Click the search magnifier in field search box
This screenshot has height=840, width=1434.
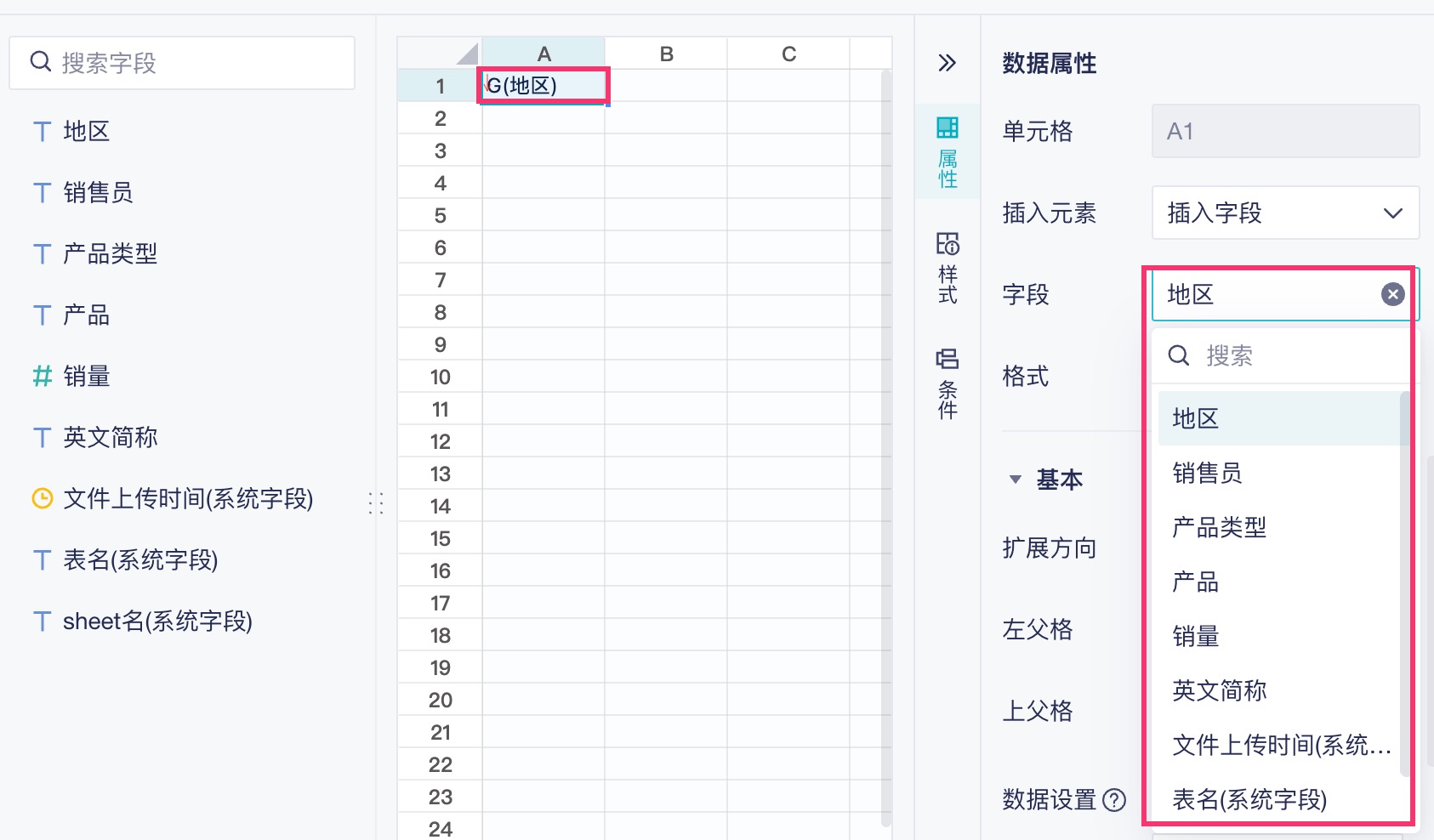pos(41,62)
